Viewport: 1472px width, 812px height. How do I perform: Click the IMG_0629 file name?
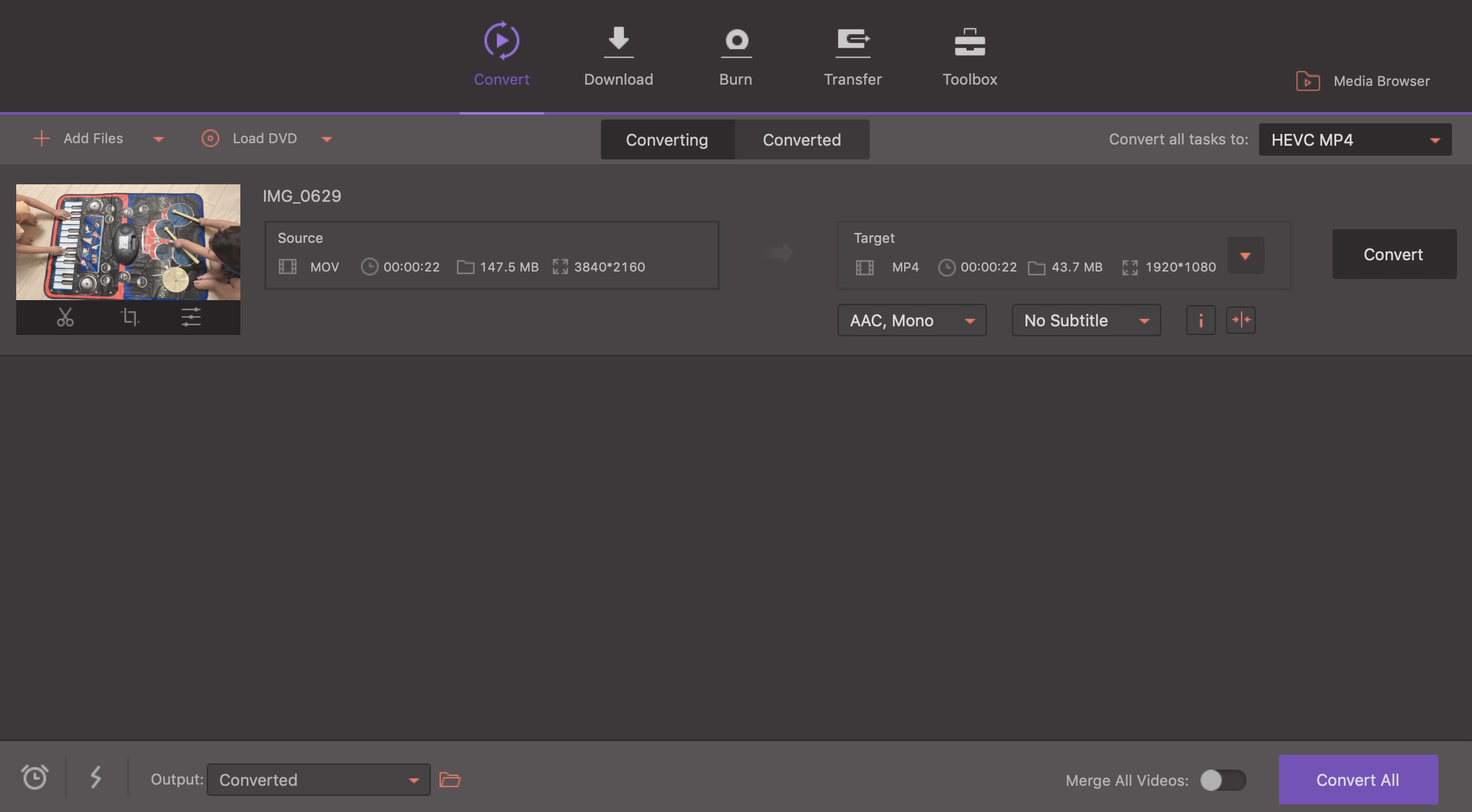(x=302, y=196)
